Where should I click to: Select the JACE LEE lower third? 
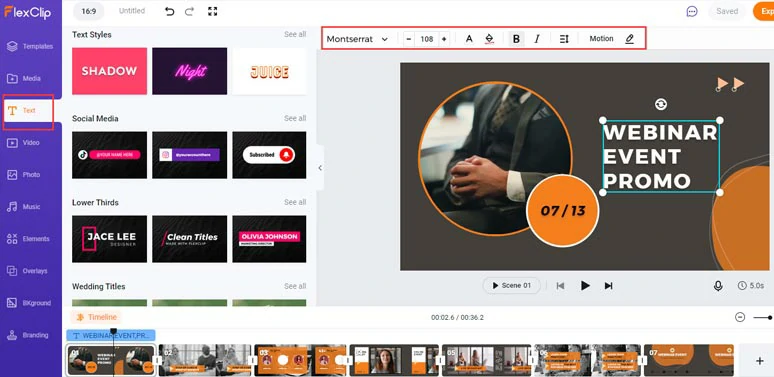pos(110,239)
